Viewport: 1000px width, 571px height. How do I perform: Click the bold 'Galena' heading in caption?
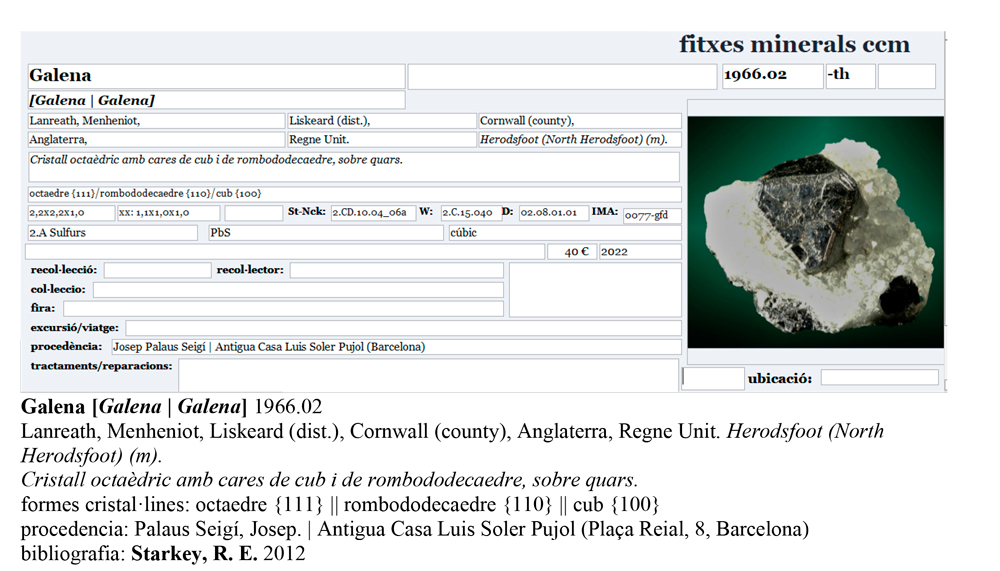(53, 406)
